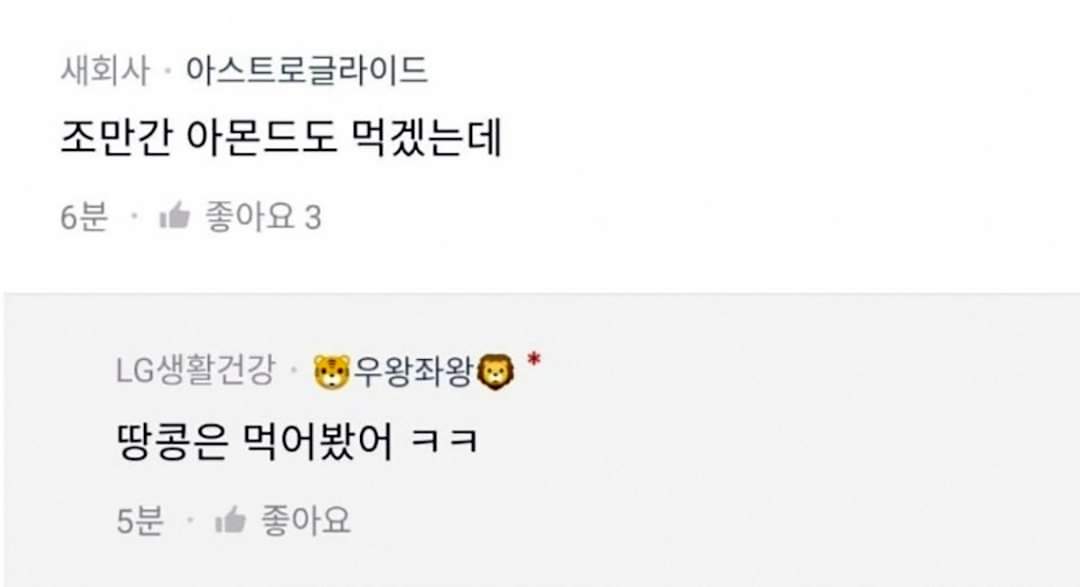Click the 5분 timestamp
The width and height of the screenshot is (1080, 587).
(x=141, y=520)
